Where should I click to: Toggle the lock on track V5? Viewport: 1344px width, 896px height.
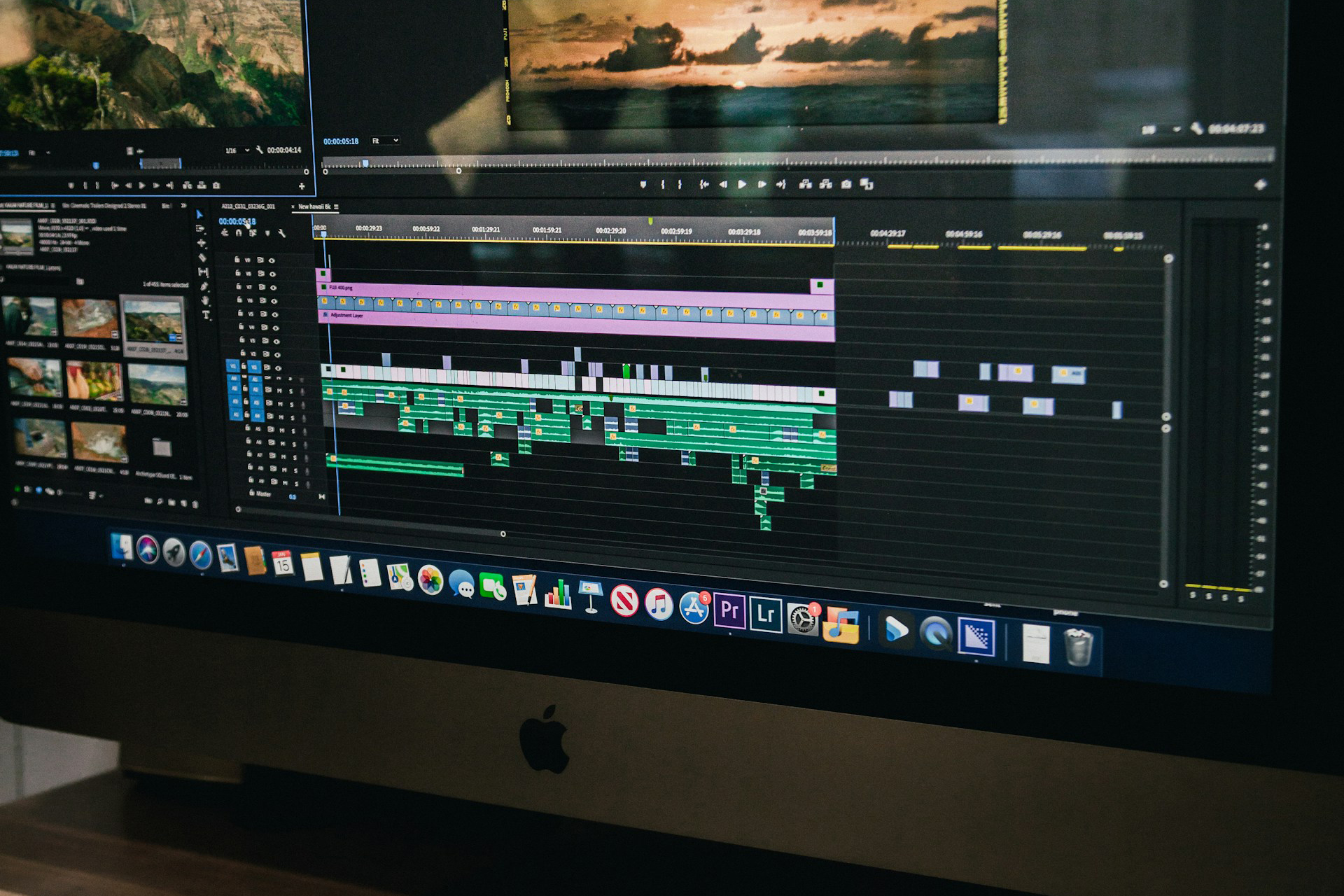tap(240, 313)
